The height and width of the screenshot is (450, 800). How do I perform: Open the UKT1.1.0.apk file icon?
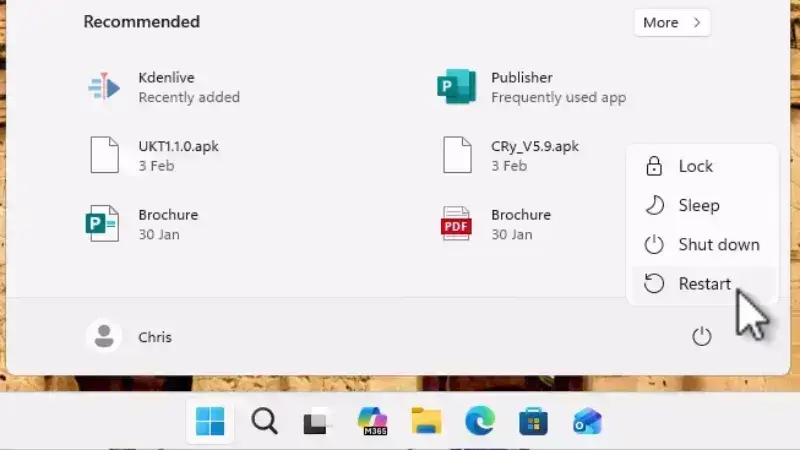105,155
